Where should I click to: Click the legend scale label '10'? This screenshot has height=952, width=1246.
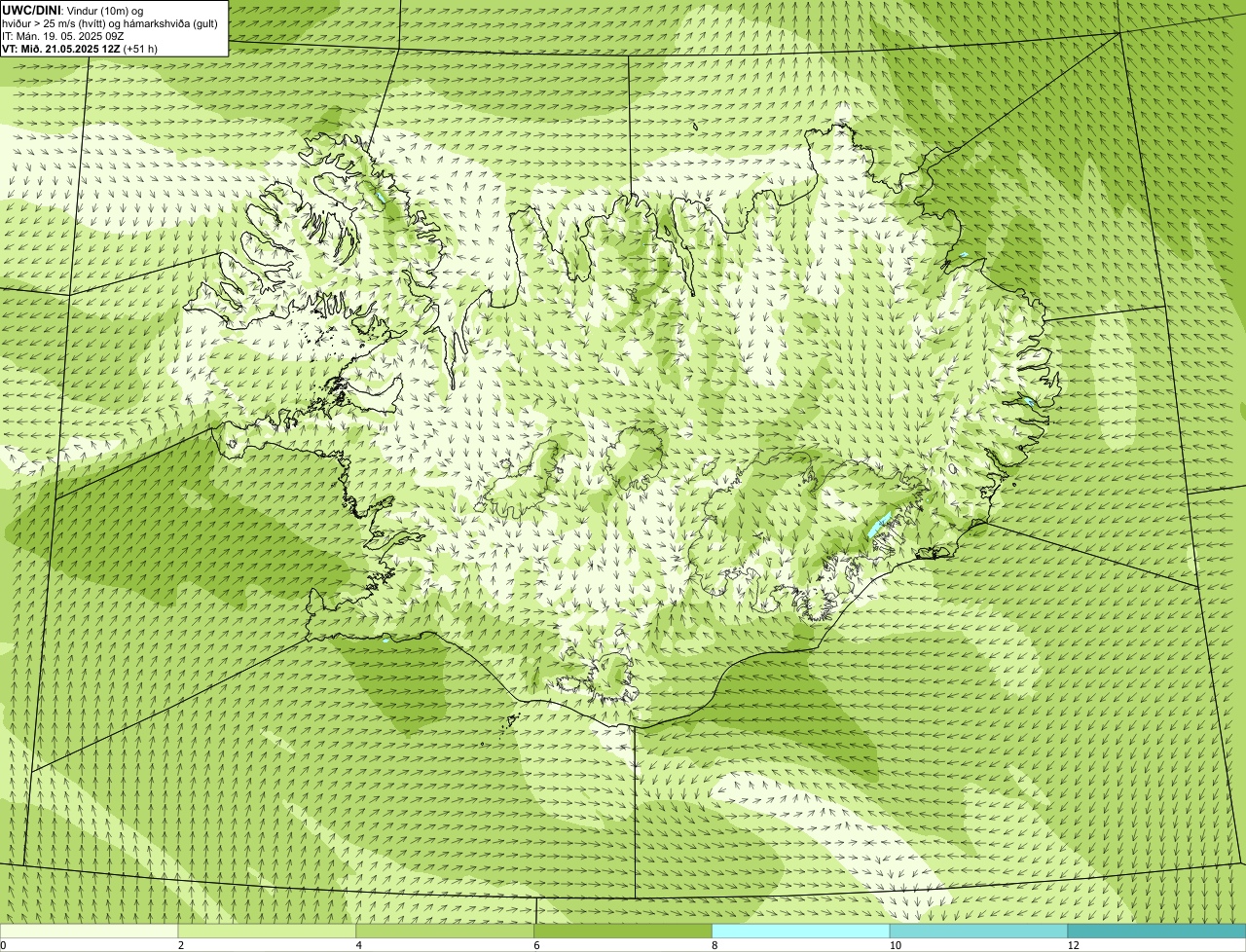point(895,945)
